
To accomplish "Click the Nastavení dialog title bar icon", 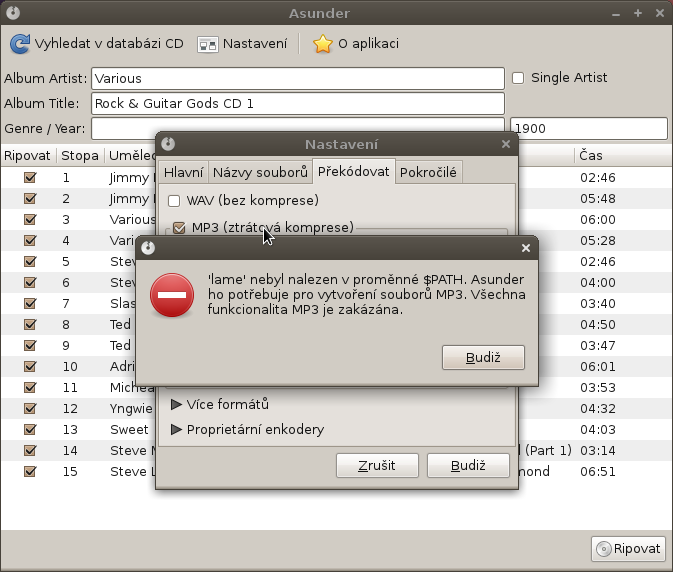I will click(168, 144).
